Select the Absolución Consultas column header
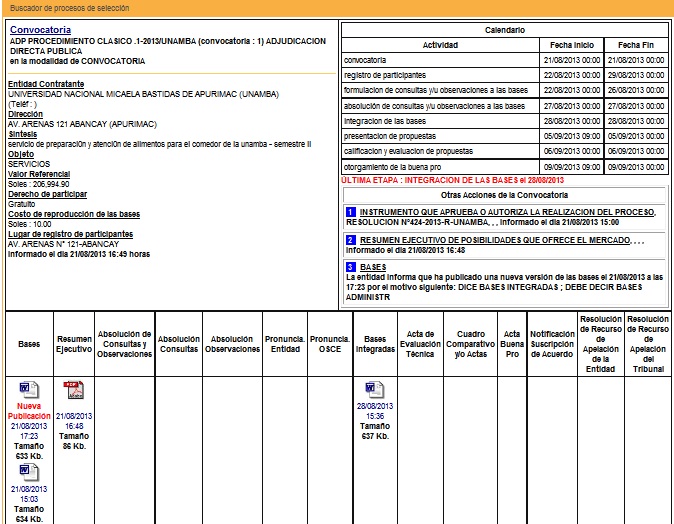This screenshot has height=524, width=674. tap(179, 344)
